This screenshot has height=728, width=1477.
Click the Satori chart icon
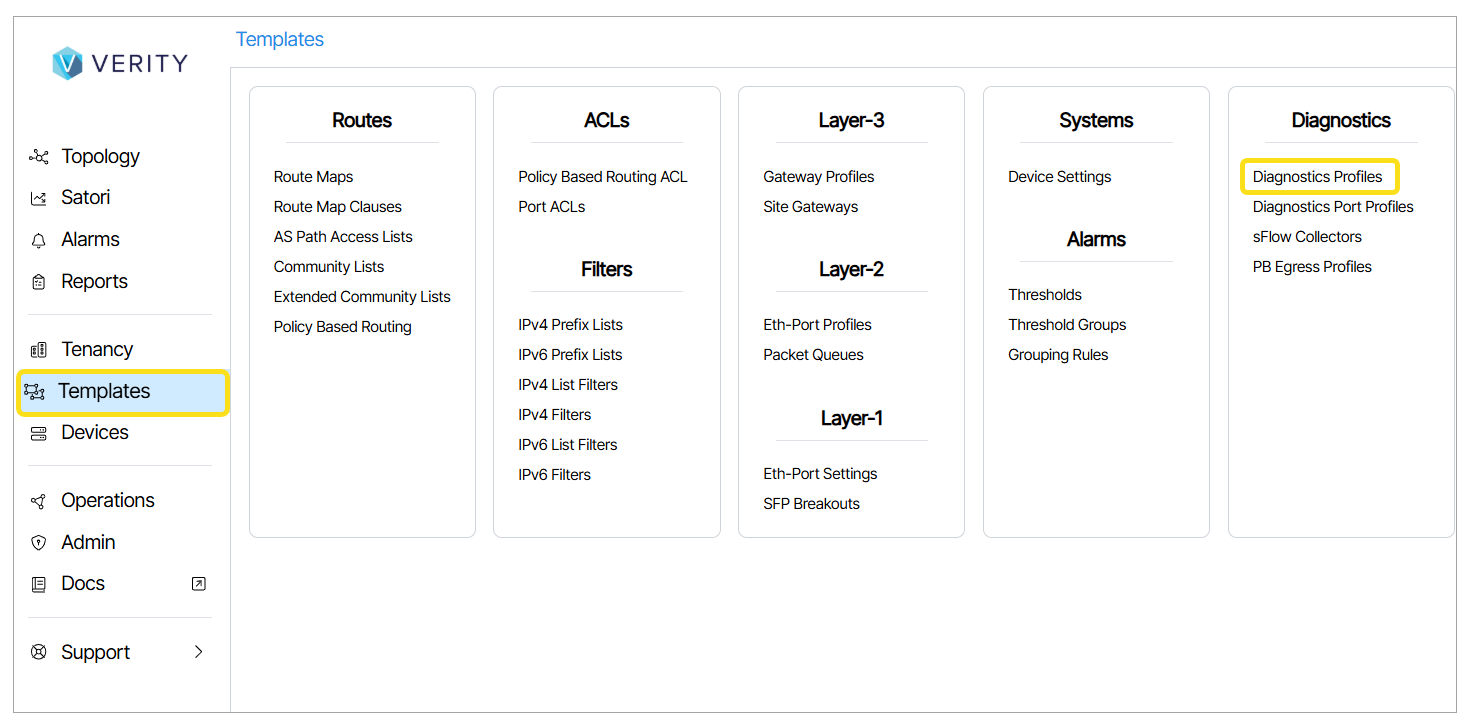tap(39, 198)
